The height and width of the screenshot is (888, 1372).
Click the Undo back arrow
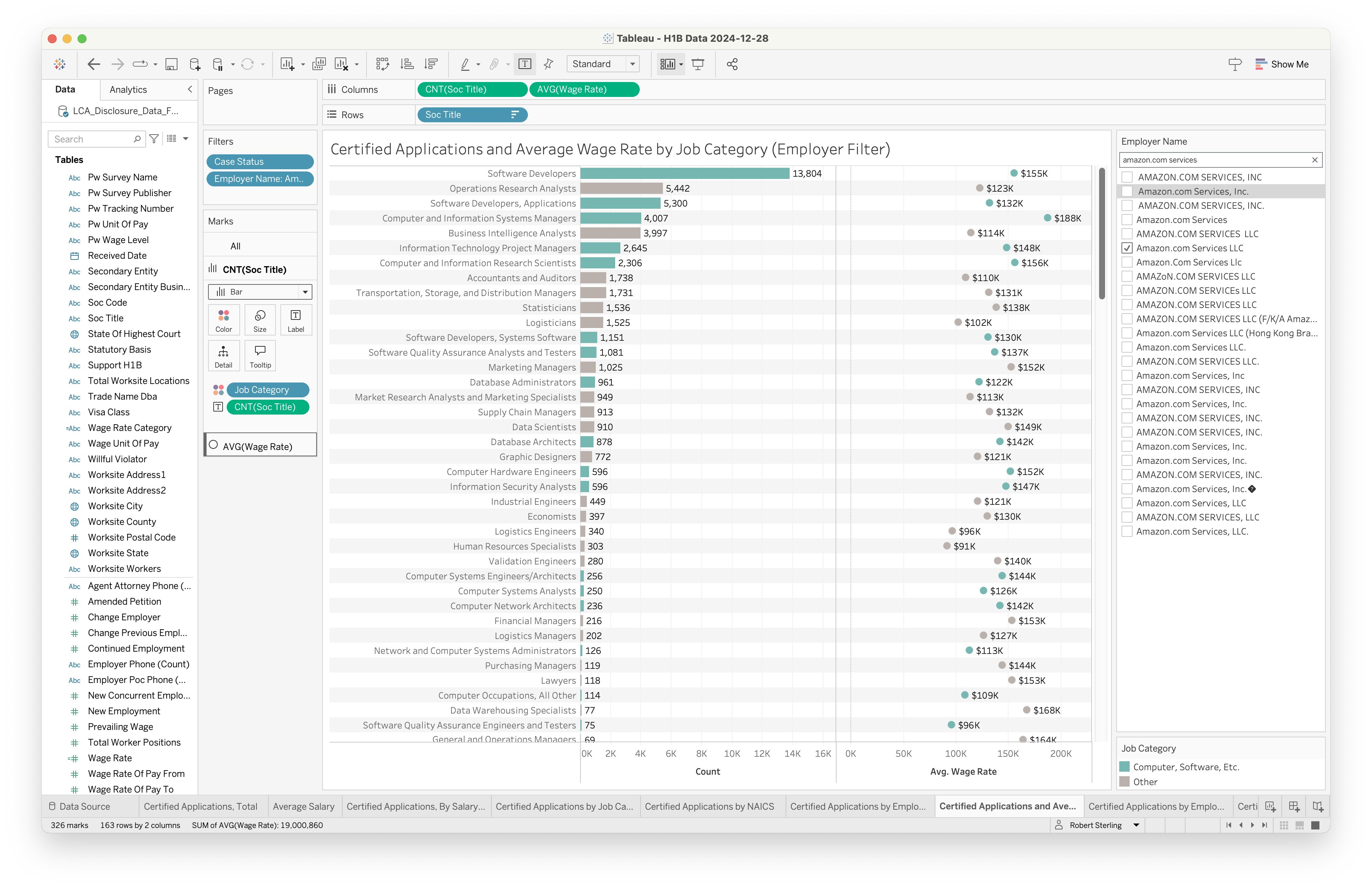click(93, 64)
